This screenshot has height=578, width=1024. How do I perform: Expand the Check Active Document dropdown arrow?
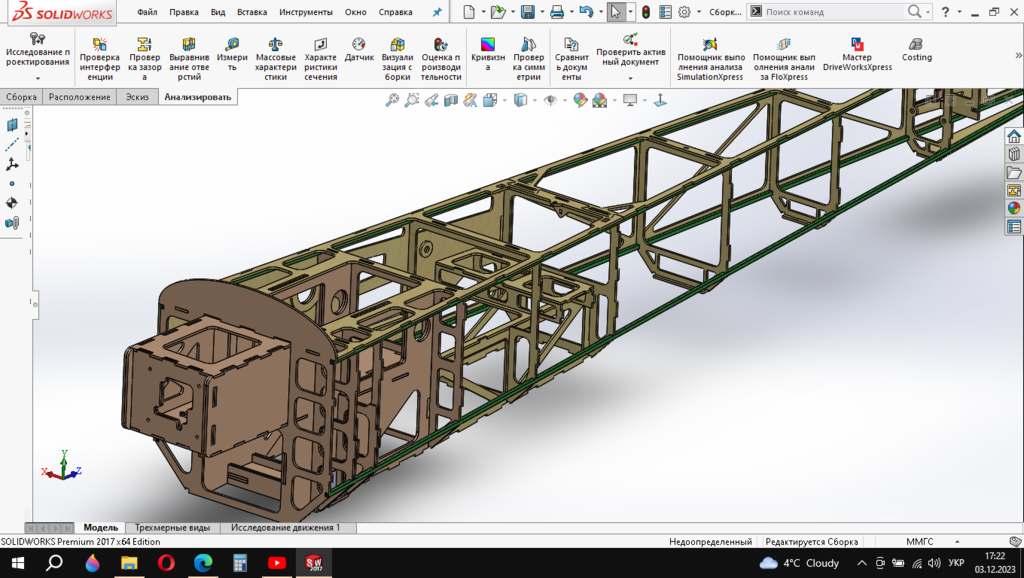pos(630,78)
